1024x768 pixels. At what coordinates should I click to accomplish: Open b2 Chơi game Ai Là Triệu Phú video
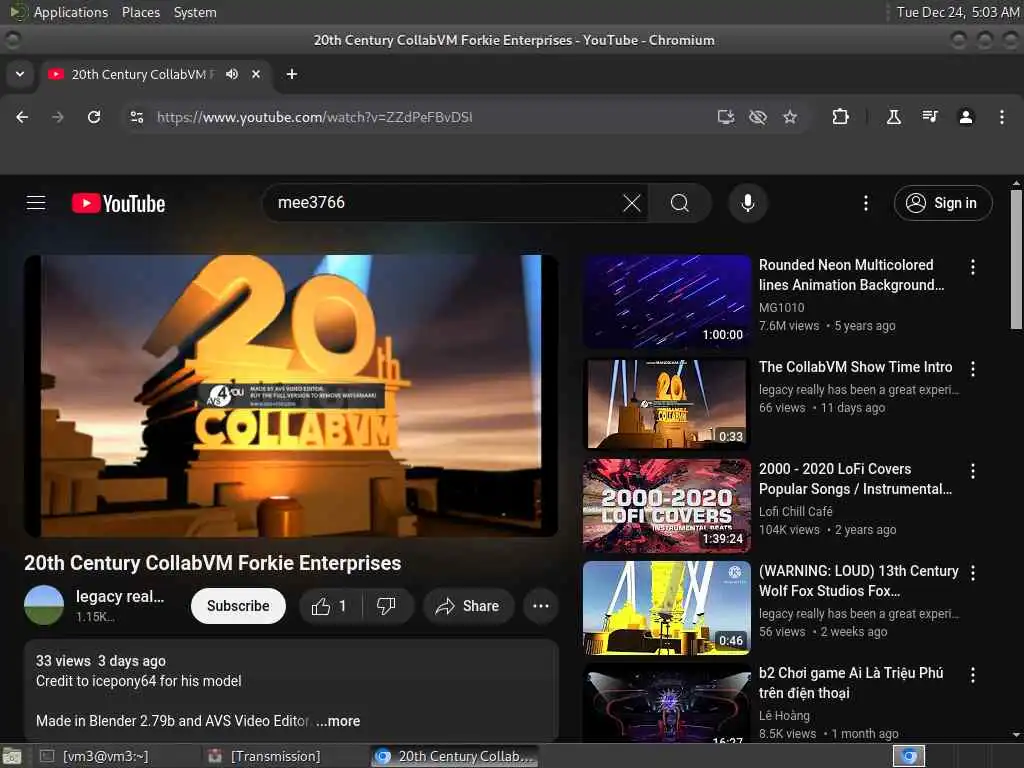tap(851, 682)
